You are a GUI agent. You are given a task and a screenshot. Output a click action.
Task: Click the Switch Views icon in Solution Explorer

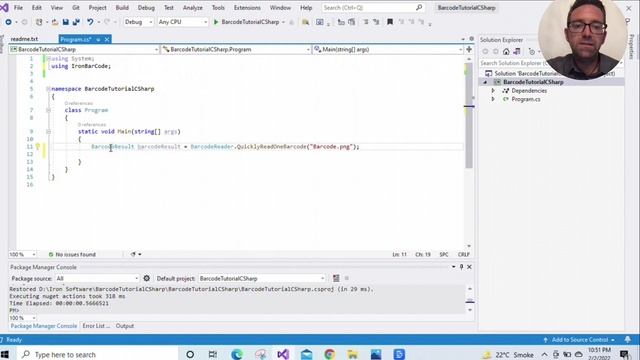click(517, 51)
